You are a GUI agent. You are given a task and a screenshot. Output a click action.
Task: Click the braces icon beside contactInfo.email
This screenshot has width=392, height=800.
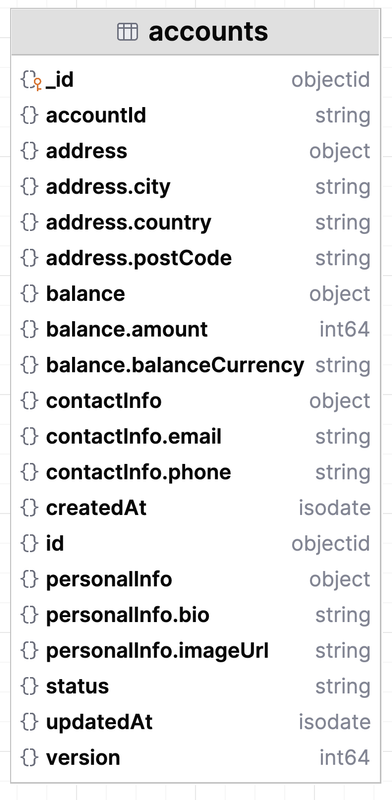(30, 437)
